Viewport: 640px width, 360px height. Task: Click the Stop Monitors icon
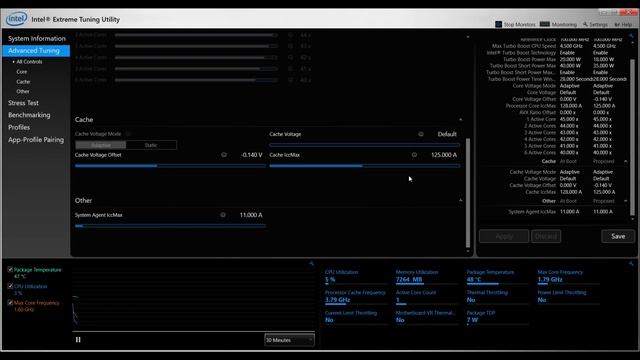coord(498,24)
